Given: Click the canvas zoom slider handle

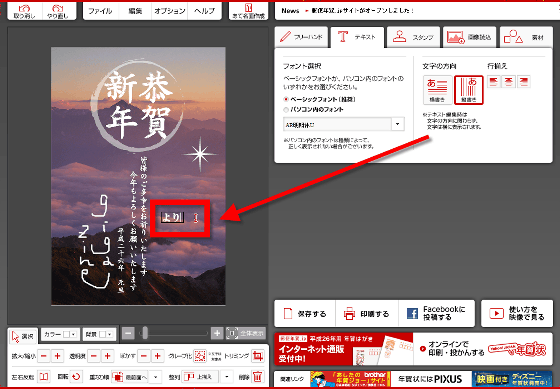Looking at the screenshot, I should [145, 334].
